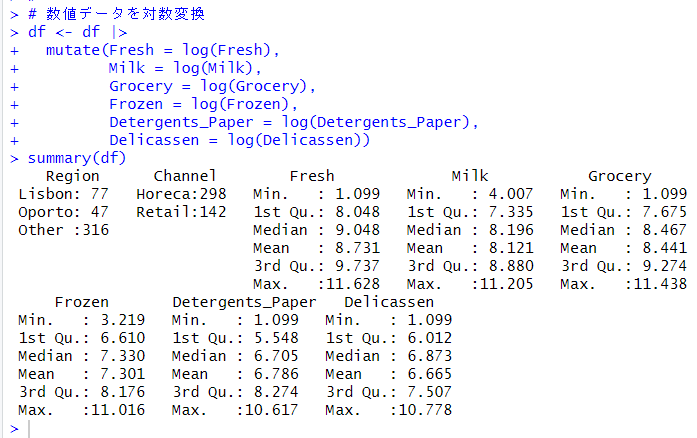This screenshot has height=438, width=697.
Task: Click the 'Other :316' entry
Action: 64,230
